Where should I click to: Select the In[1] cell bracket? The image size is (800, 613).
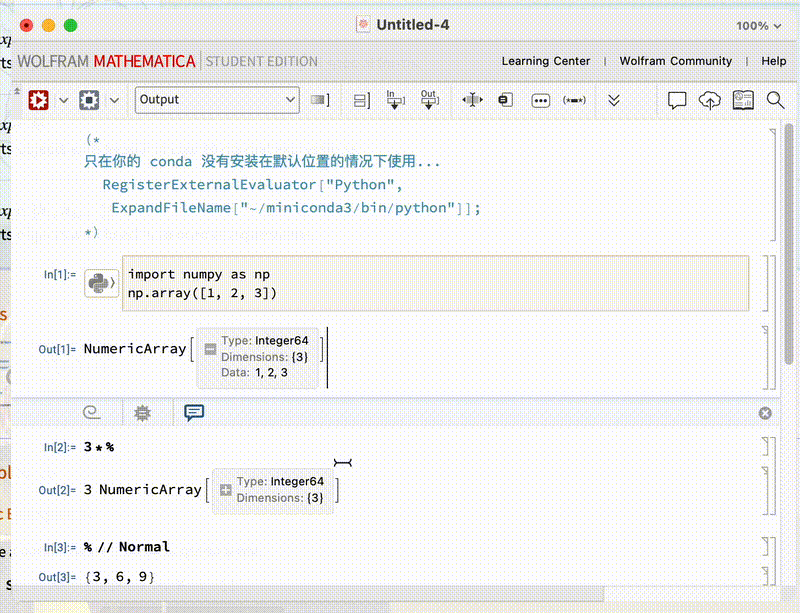[765, 283]
